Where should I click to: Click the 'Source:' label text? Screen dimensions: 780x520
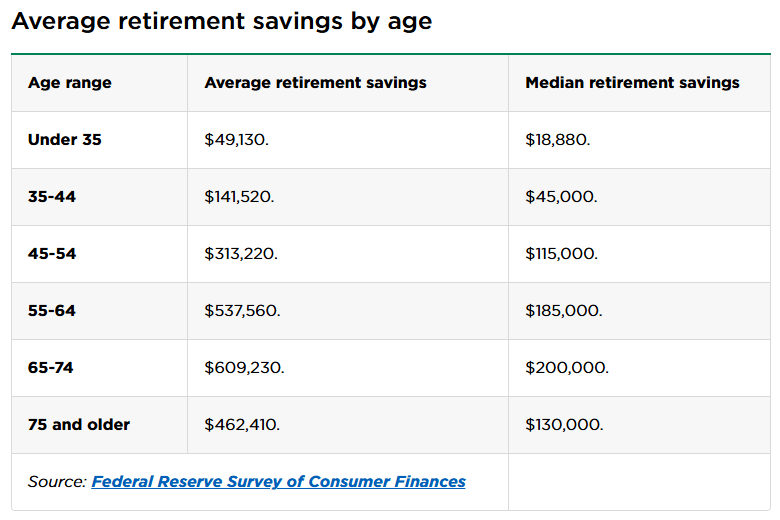coord(57,482)
